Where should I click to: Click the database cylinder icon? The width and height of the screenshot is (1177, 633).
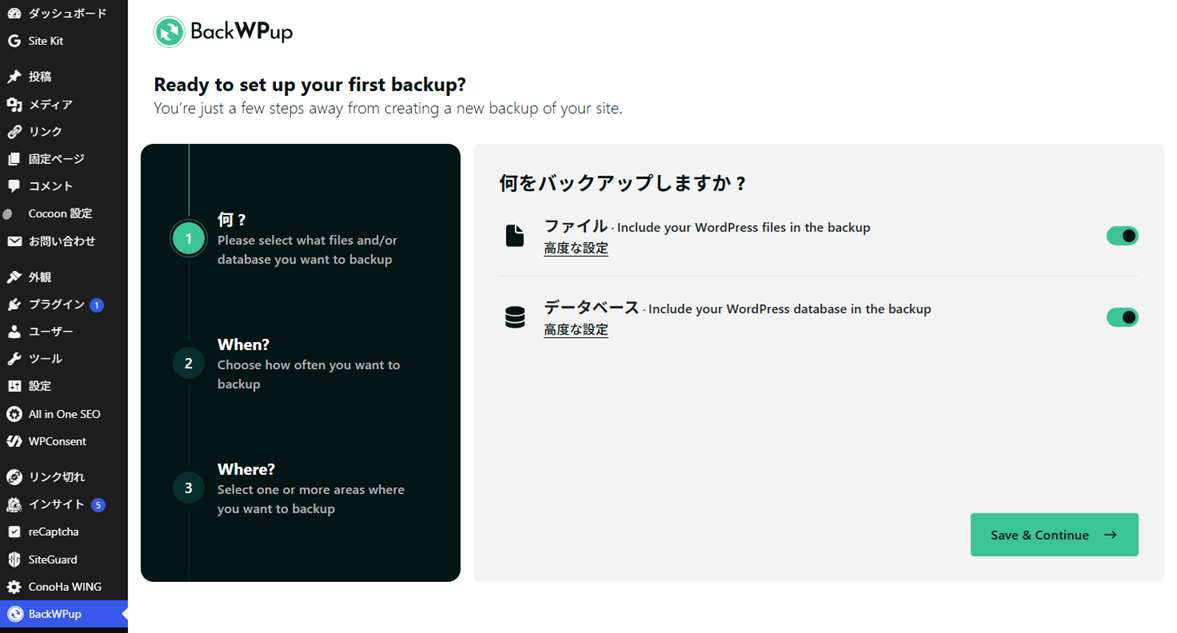[x=515, y=317]
